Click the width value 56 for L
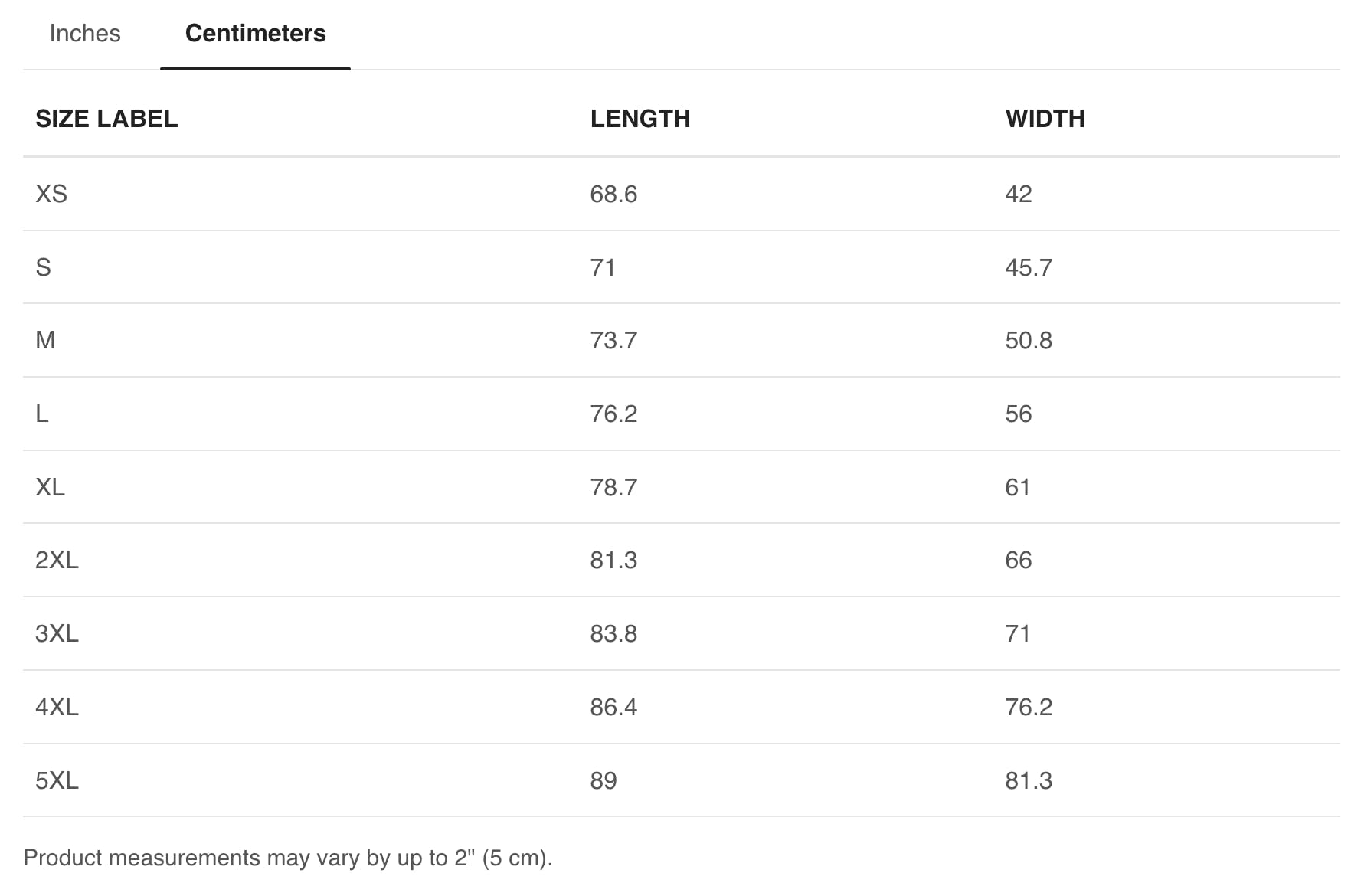This screenshot has width=1351, height=896. point(1018,414)
